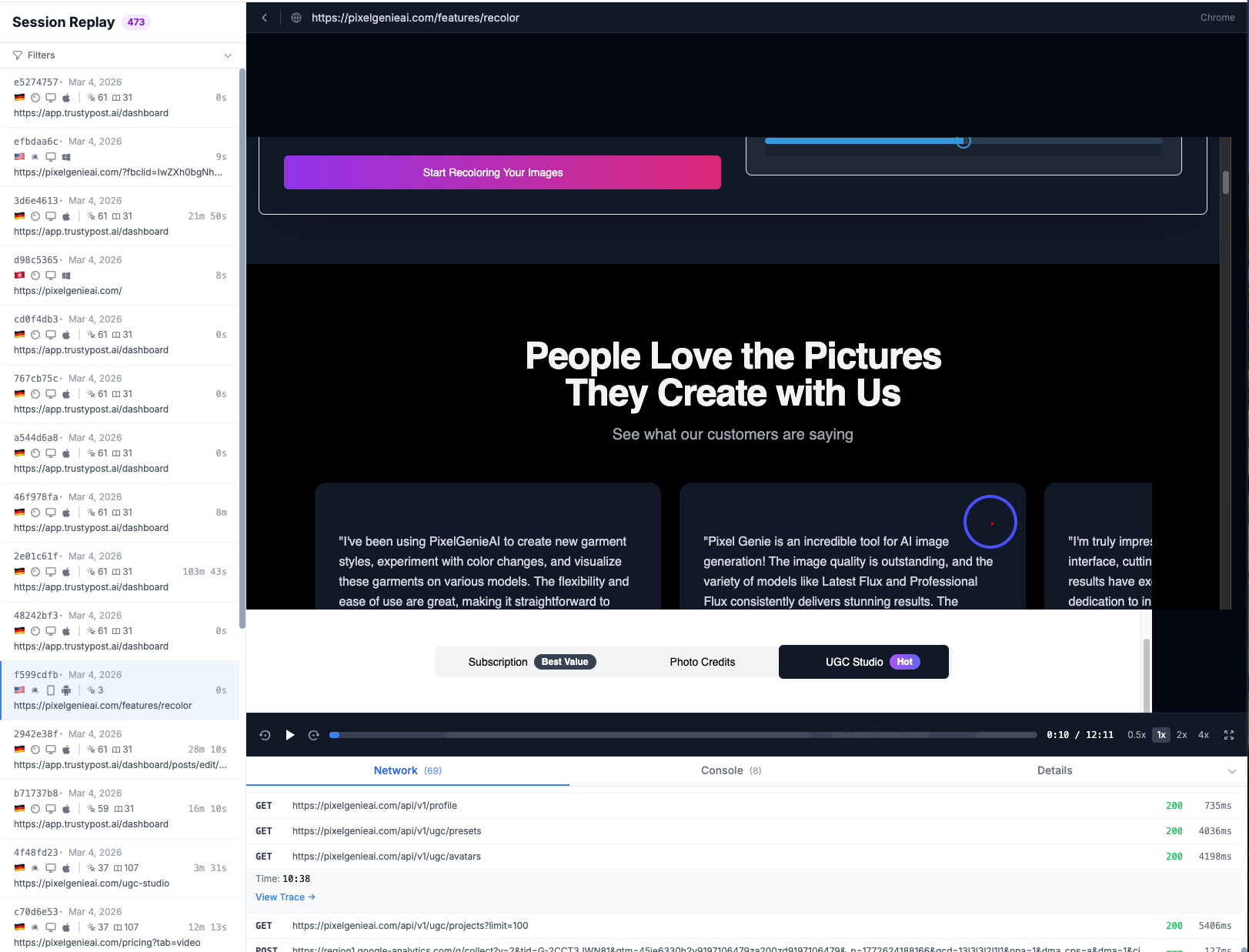Click the Apple icon on session e5274757
This screenshot has width=1249, height=952.
pyautogui.click(x=66, y=98)
